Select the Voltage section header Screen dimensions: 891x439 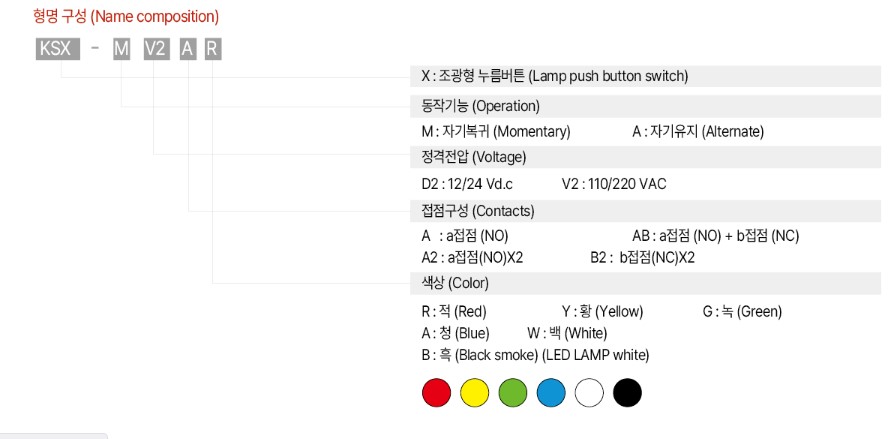(646, 157)
